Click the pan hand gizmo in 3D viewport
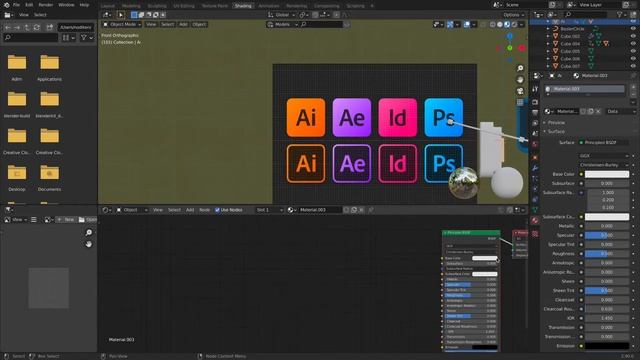 (x=520, y=80)
